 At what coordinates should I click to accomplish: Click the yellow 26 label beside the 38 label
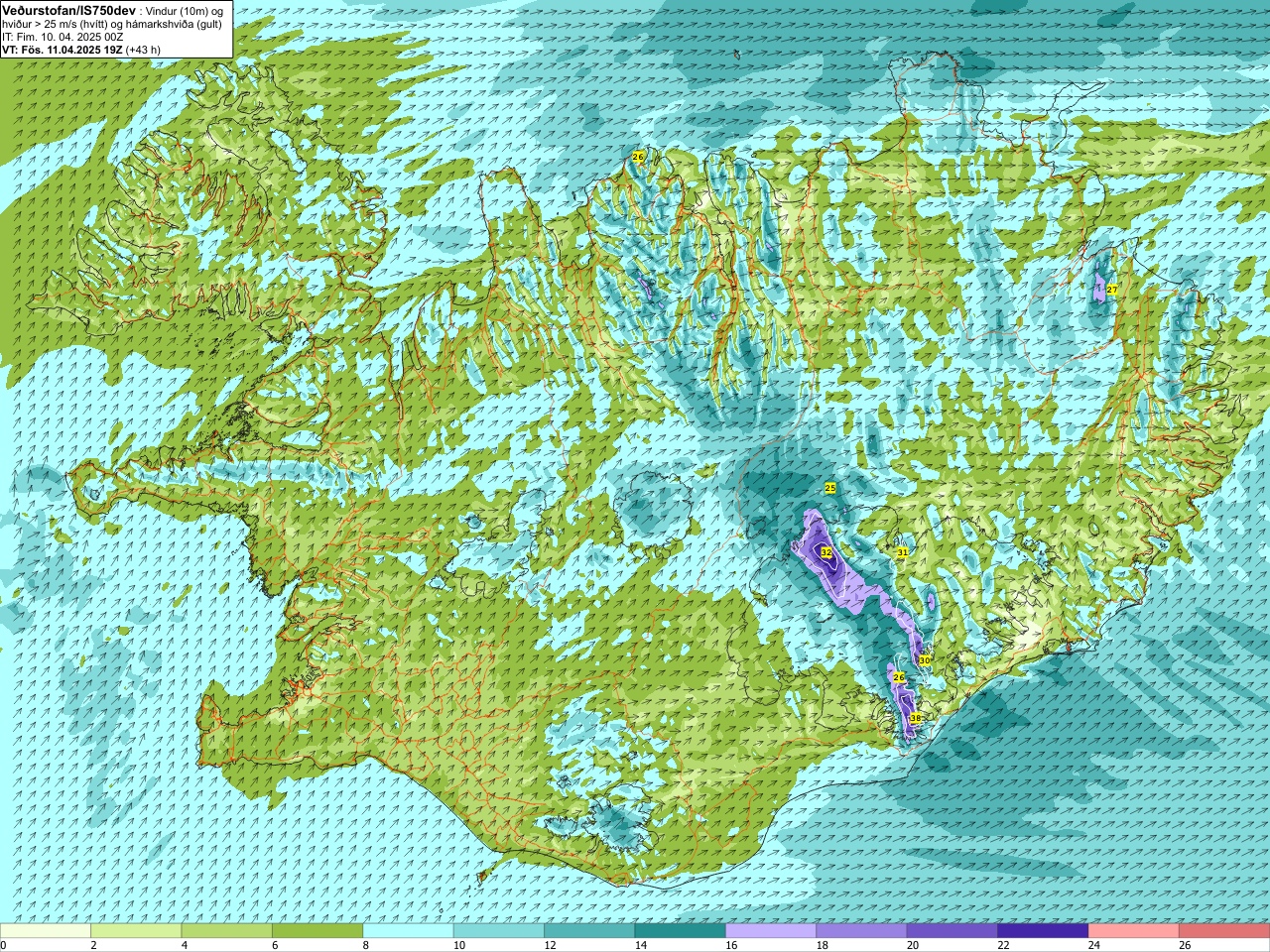point(899,677)
